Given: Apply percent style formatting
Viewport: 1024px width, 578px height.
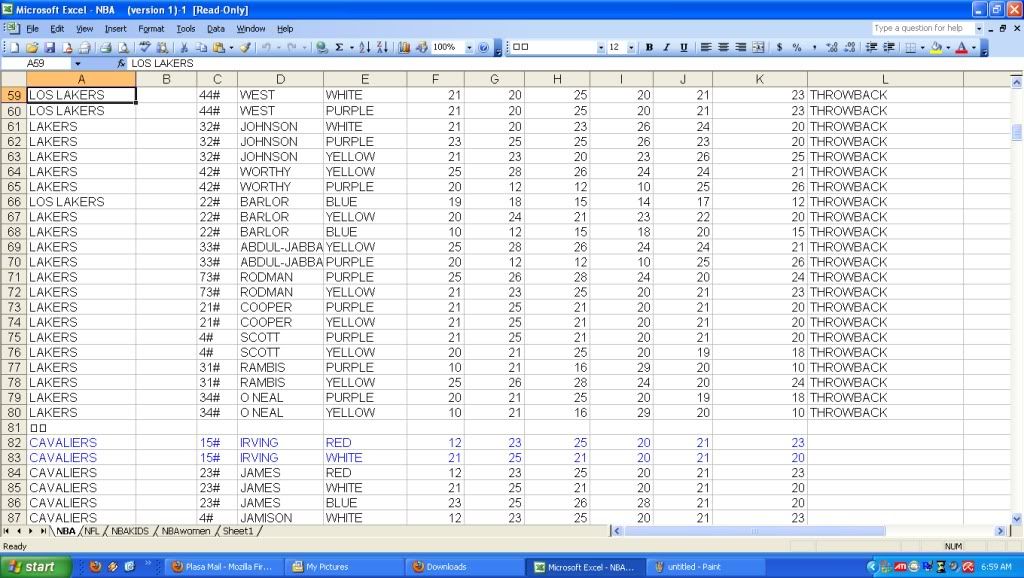Looking at the screenshot, I should click(797, 47).
